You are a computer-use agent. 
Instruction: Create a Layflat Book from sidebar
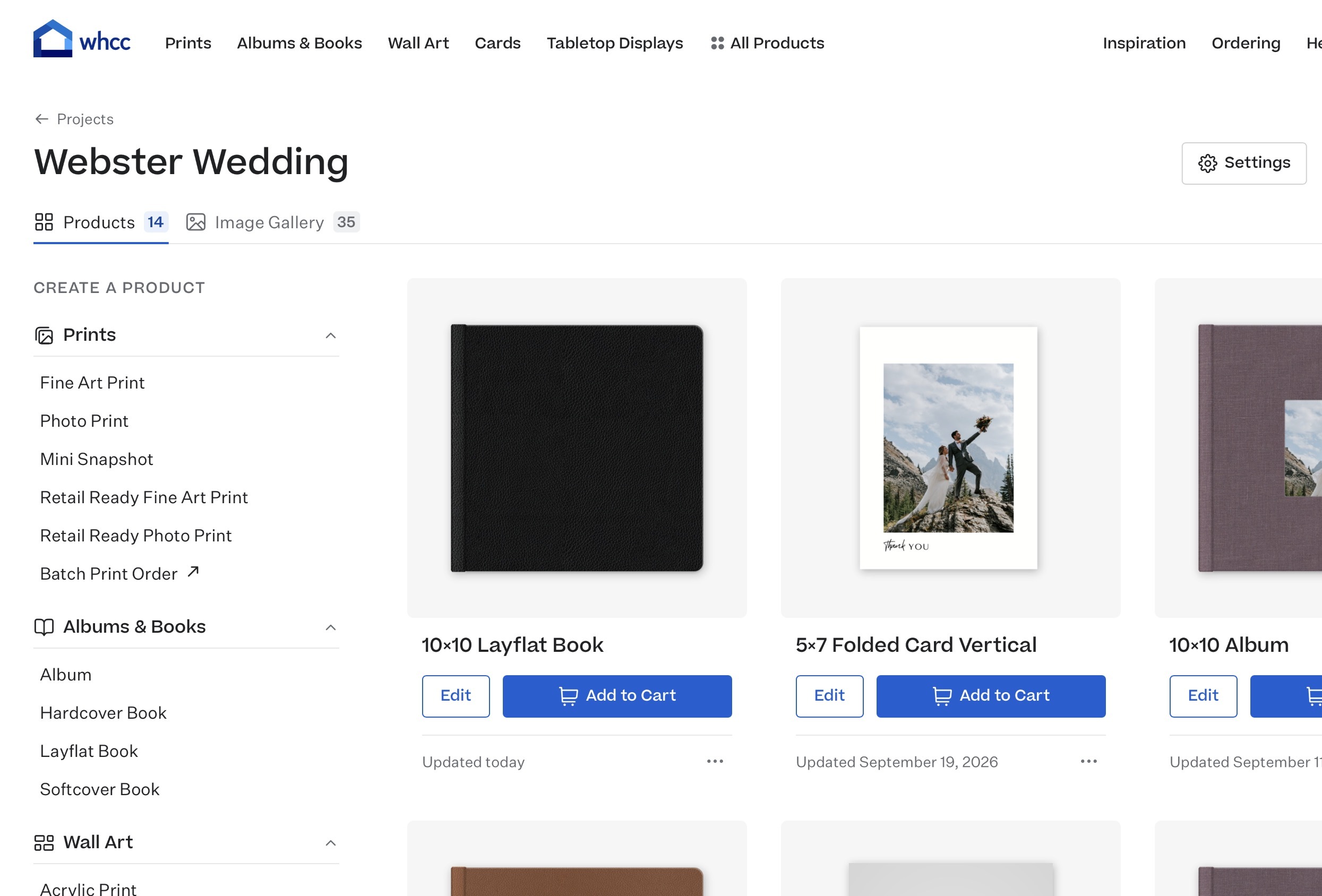89,751
